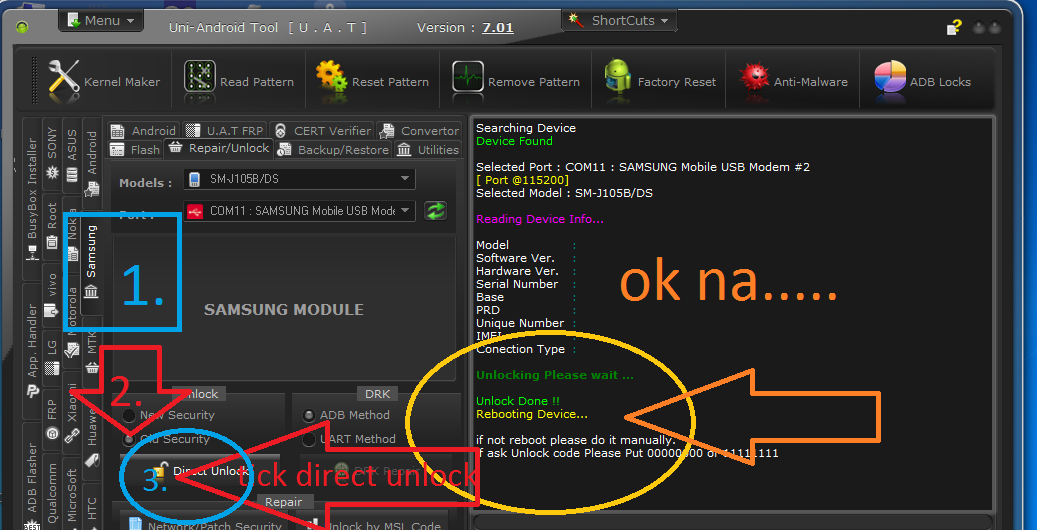
Task: Click the version number 7.01 link
Action: pos(497,28)
